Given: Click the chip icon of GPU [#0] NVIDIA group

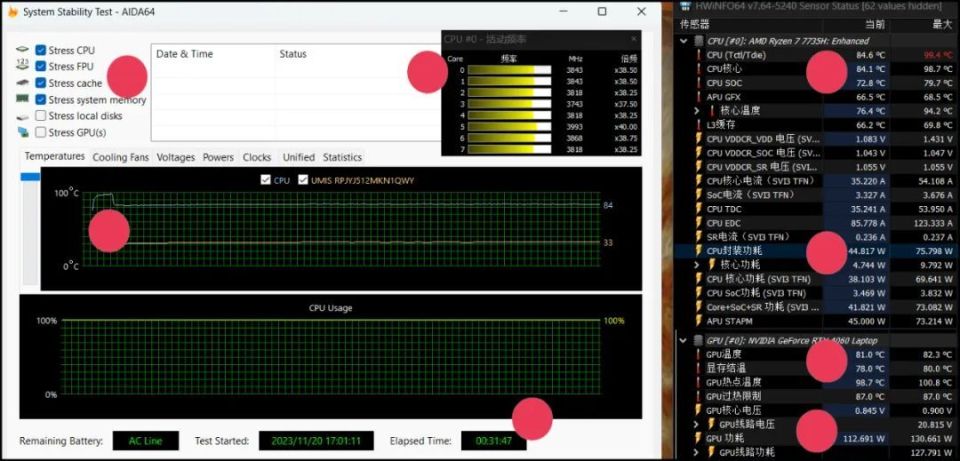Looking at the screenshot, I should point(698,340).
